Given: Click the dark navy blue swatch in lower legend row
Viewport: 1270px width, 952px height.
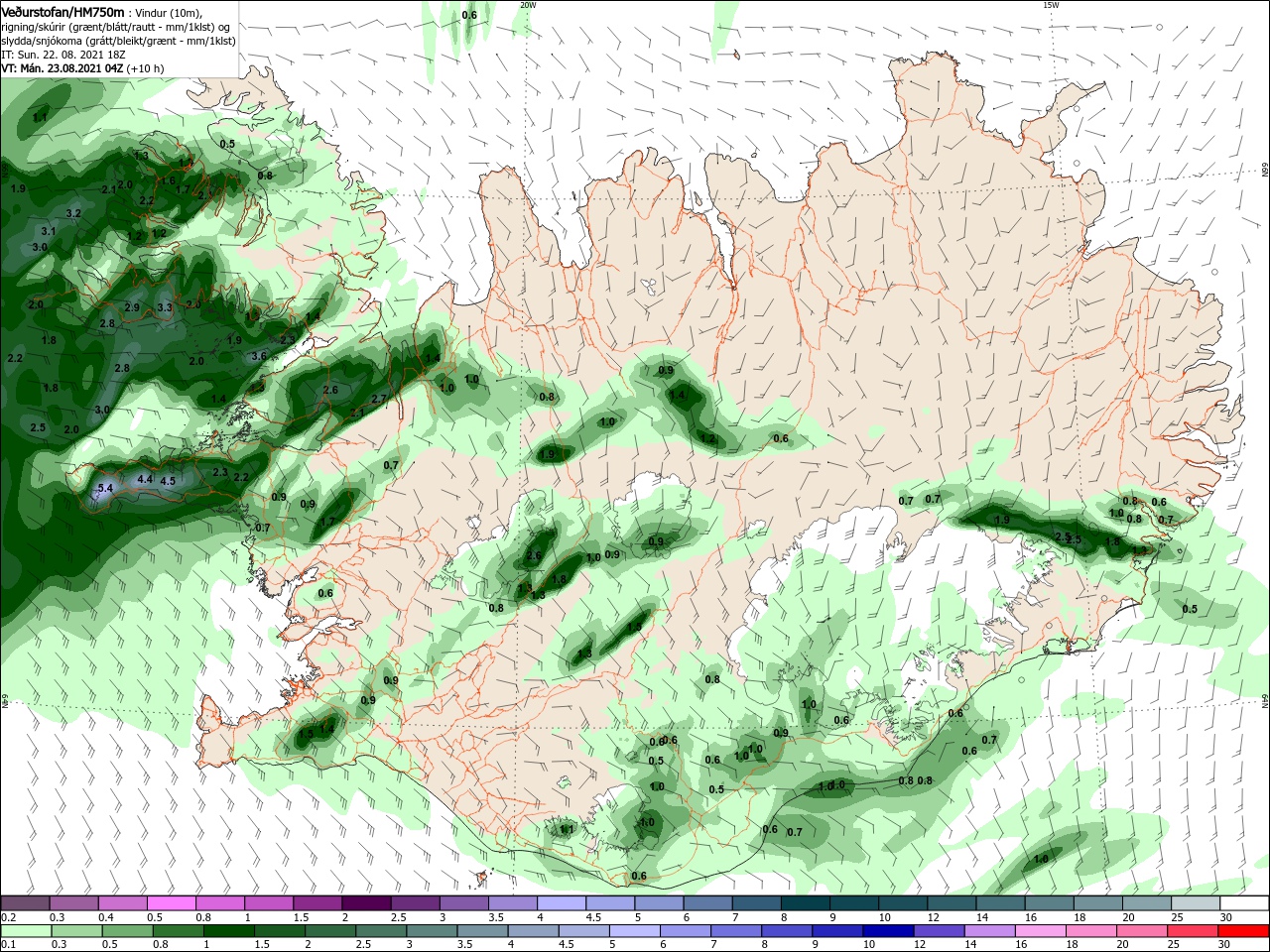Looking at the screenshot, I should coord(887,931).
